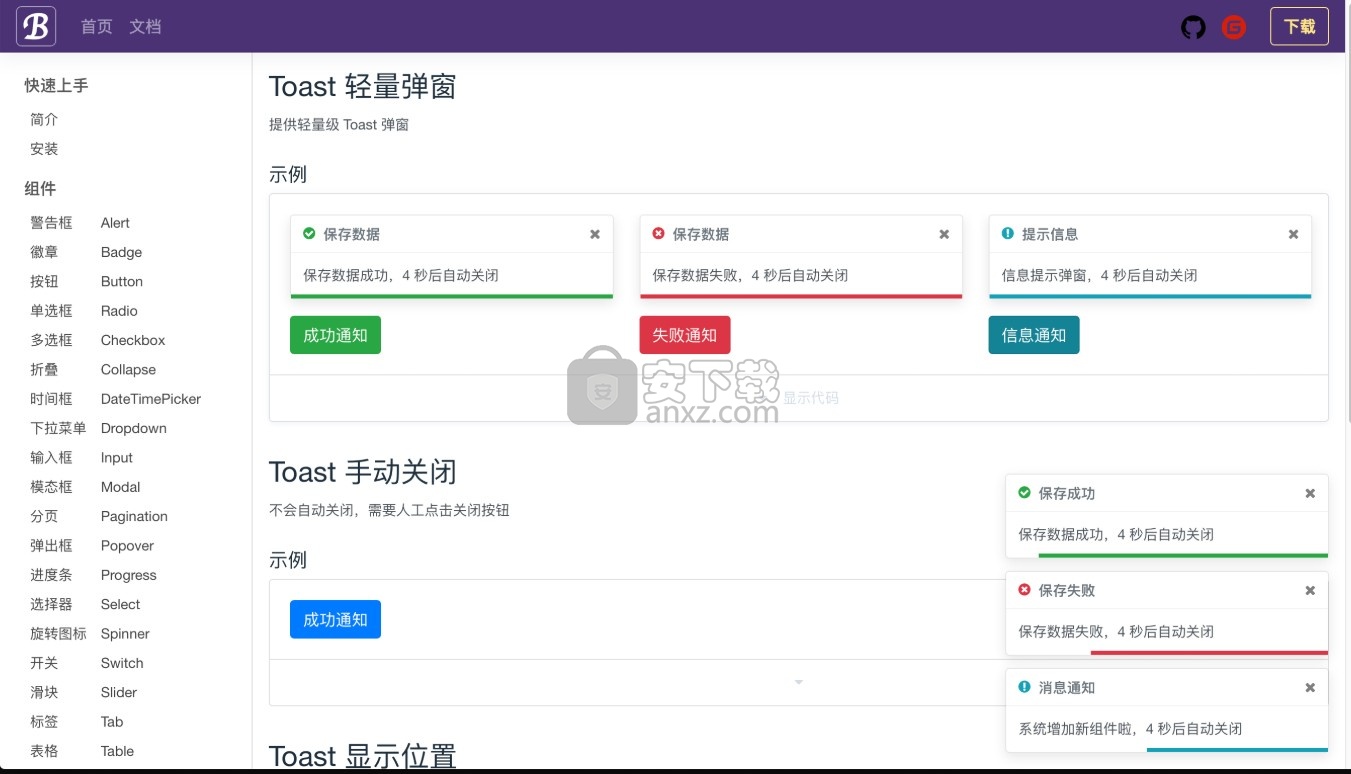Image resolution: width=1351 pixels, height=774 pixels.
Task: Click text 系统增加新组件啦，4 秒后自动关闭
Action: 1130,728
